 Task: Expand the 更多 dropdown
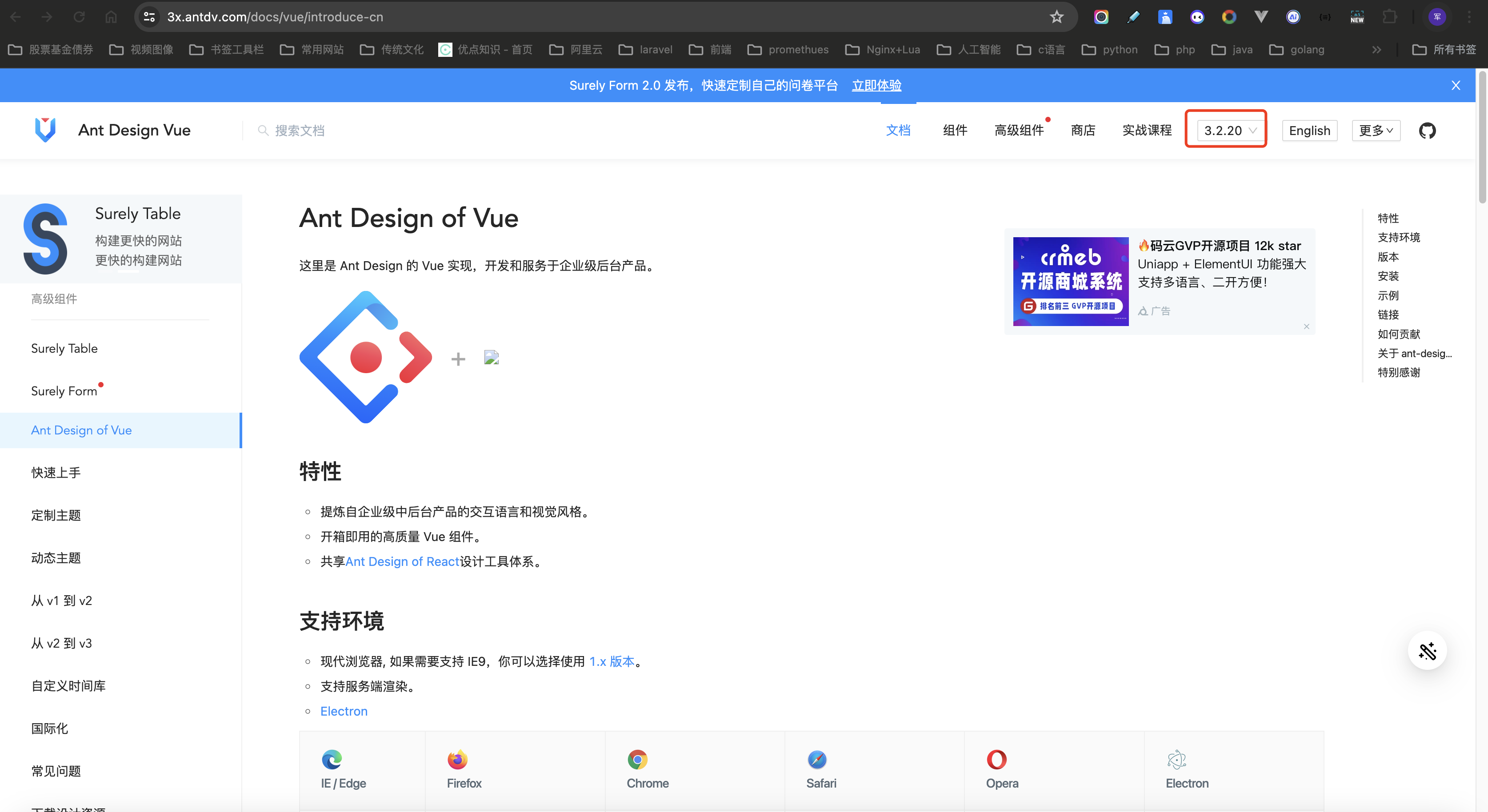pyautogui.click(x=1376, y=131)
